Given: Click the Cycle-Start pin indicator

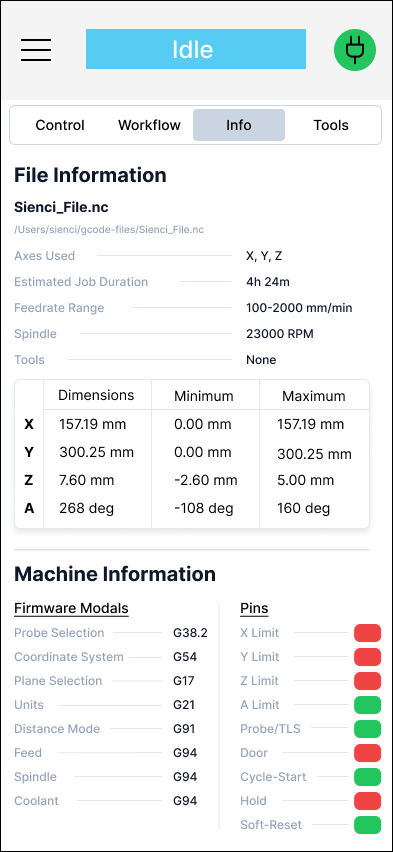Looking at the screenshot, I should coord(367,776).
